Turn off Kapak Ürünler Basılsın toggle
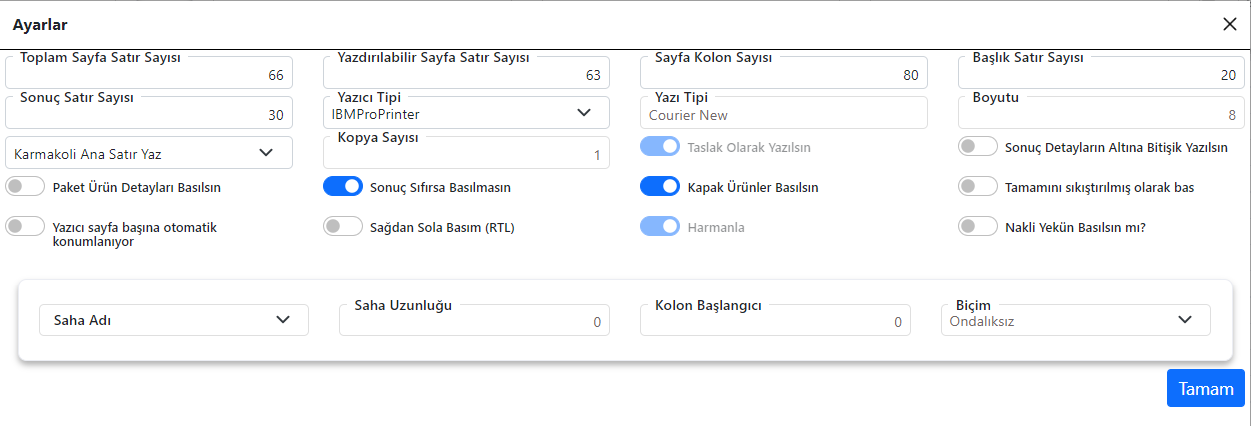Image resolution: width=1251 pixels, height=426 pixels. (x=660, y=186)
